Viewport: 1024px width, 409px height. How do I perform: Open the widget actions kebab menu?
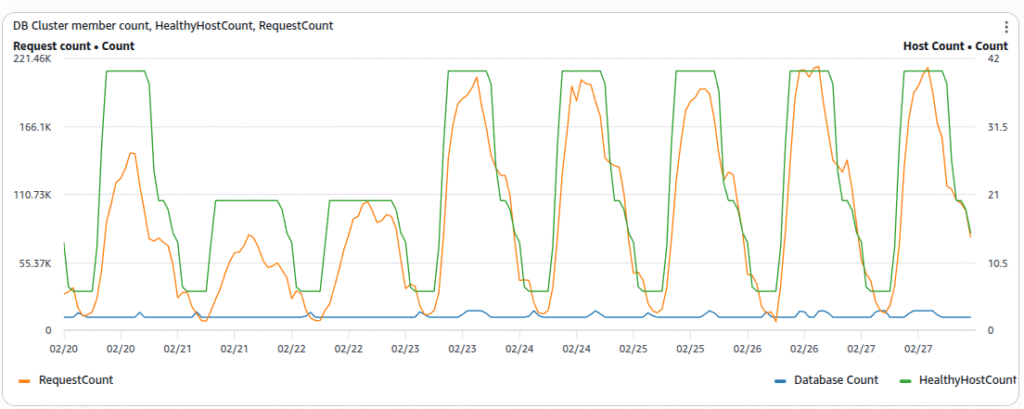1006,27
